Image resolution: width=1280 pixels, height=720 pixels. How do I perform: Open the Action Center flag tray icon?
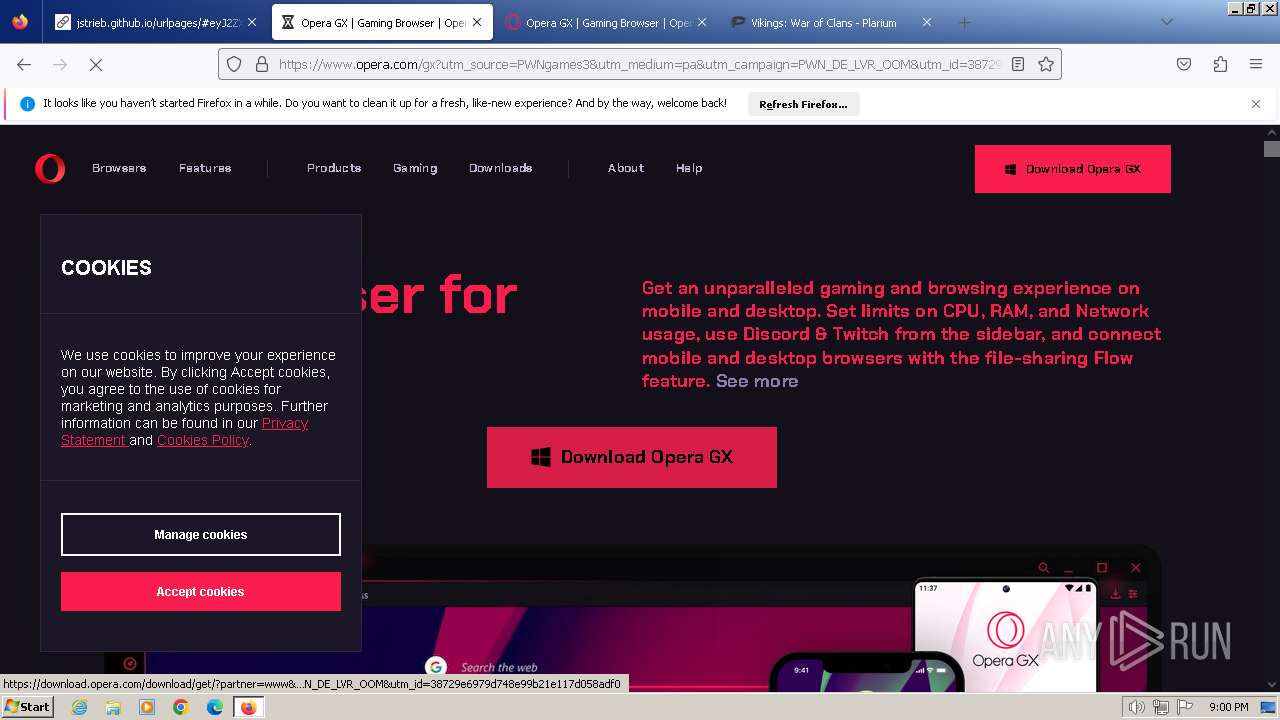[x=1185, y=707]
